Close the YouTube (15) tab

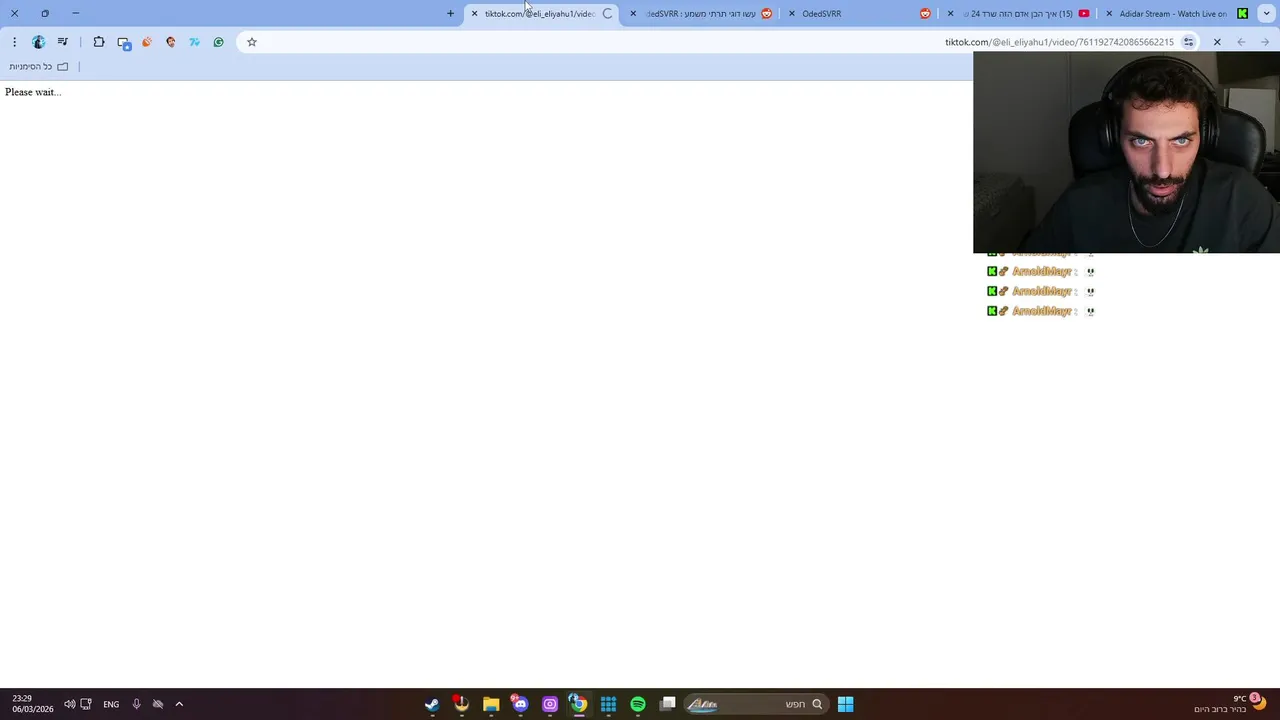click(950, 13)
